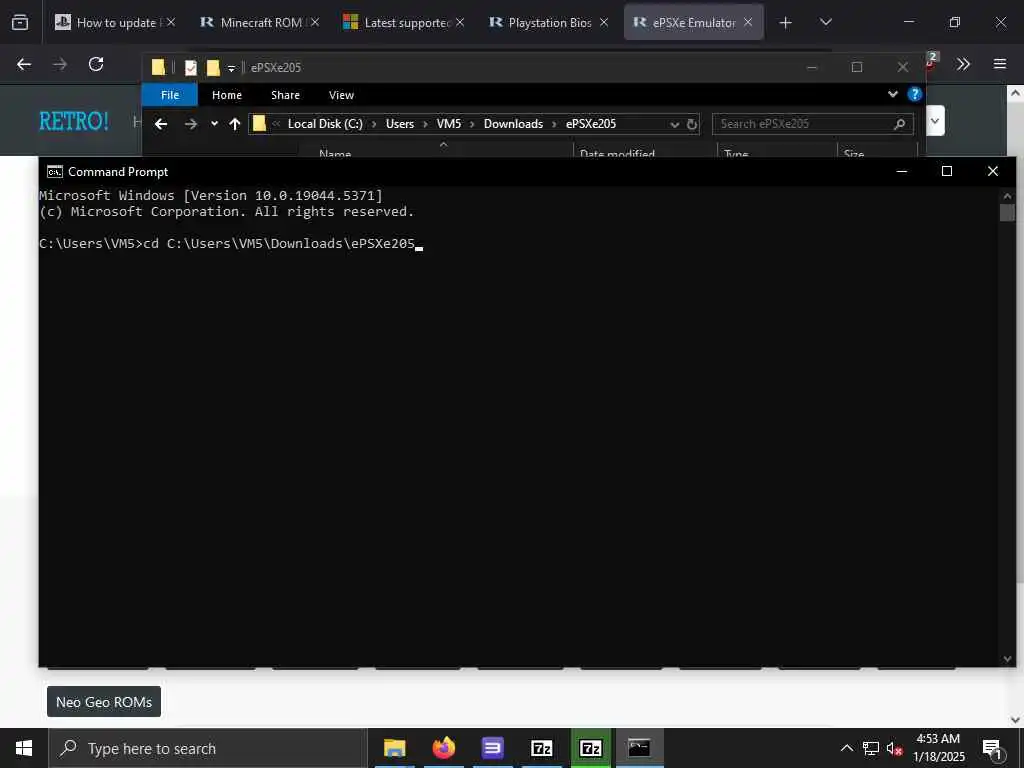The width and height of the screenshot is (1024, 768).
Task: Open the Windows Start menu
Action: pyautogui.click(x=24, y=748)
